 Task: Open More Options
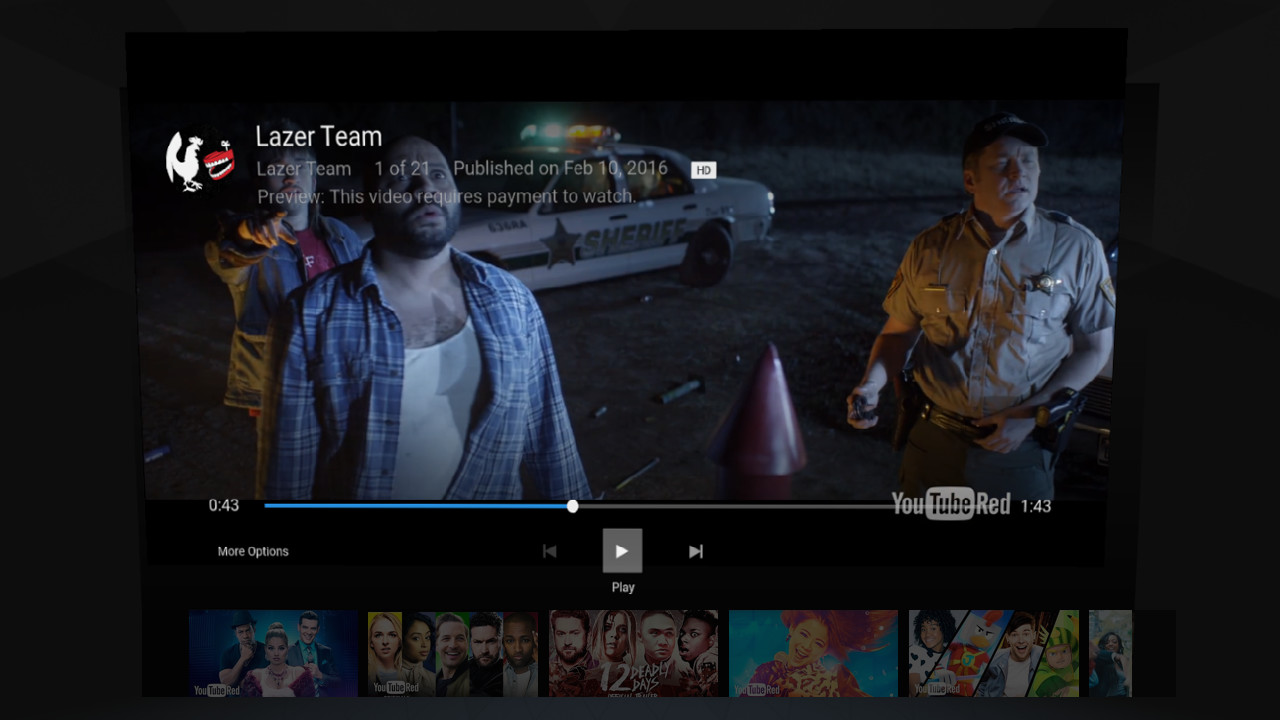click(x=253, y=551)
